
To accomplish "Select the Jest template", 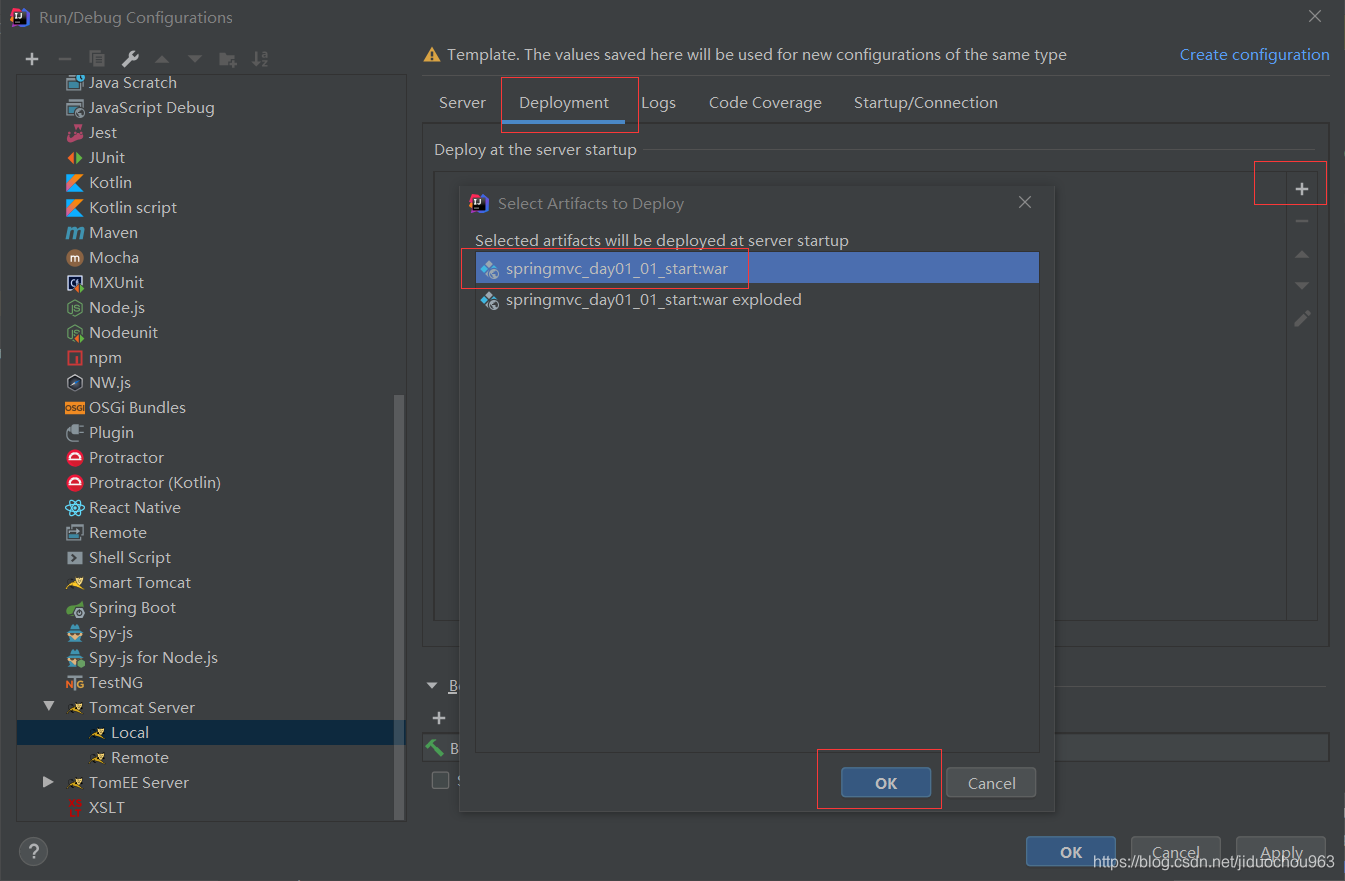I will pos(91,133).
